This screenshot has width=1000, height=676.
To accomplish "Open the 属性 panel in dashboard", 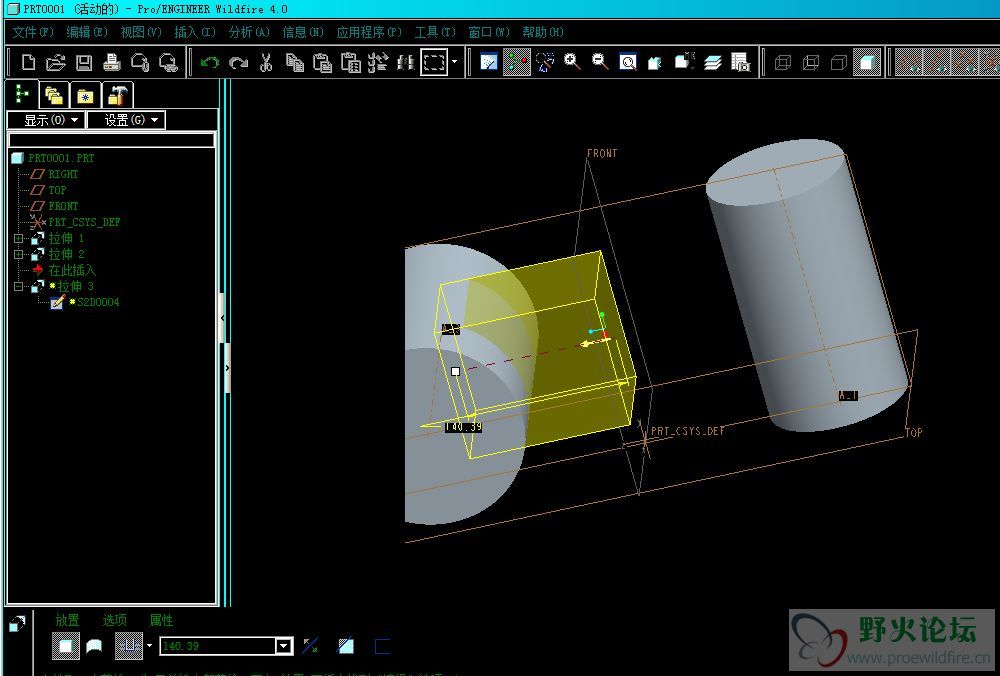I will coord(161,620).
